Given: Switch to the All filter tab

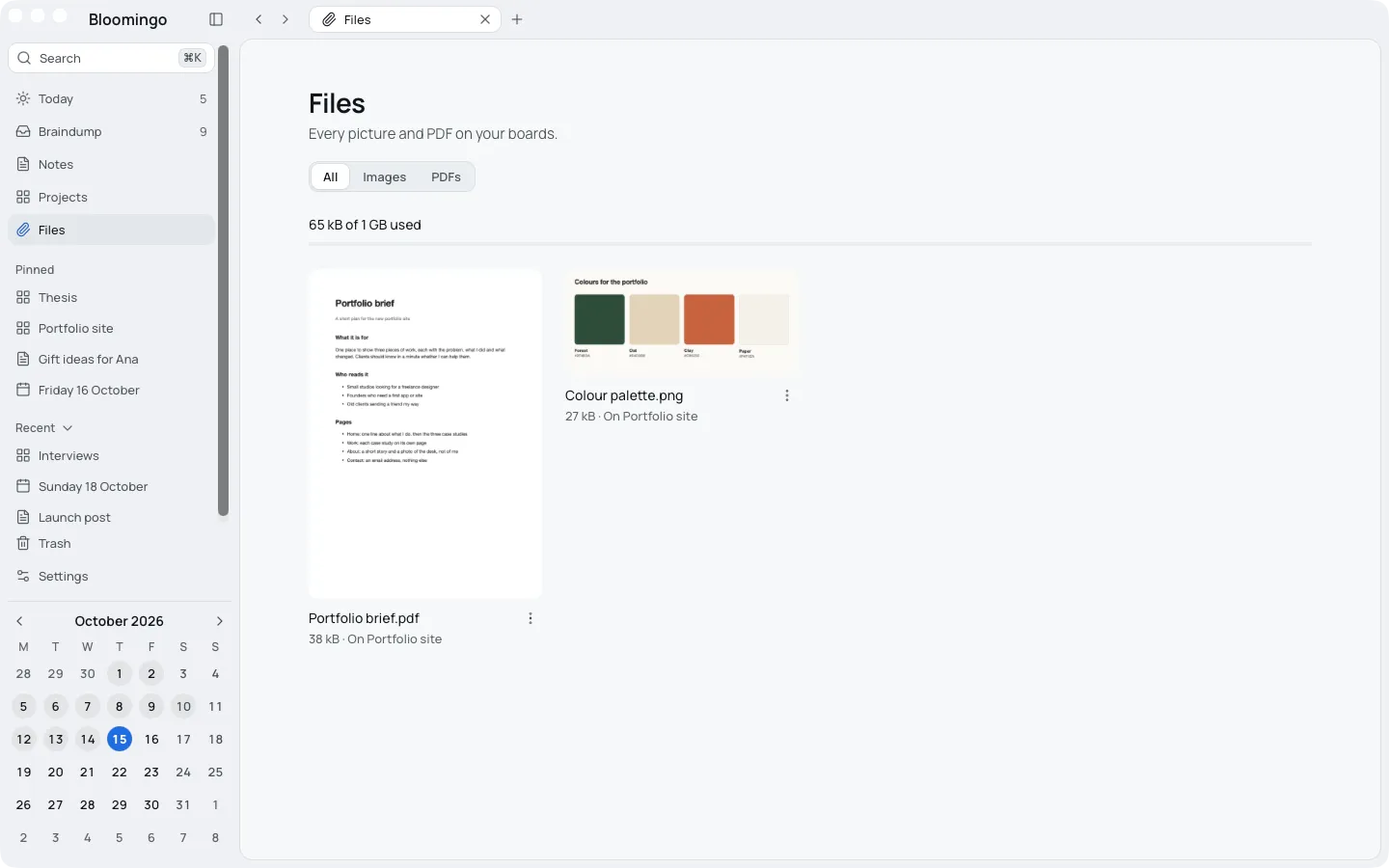Looking at the screenshot, I should click(330, 176).
